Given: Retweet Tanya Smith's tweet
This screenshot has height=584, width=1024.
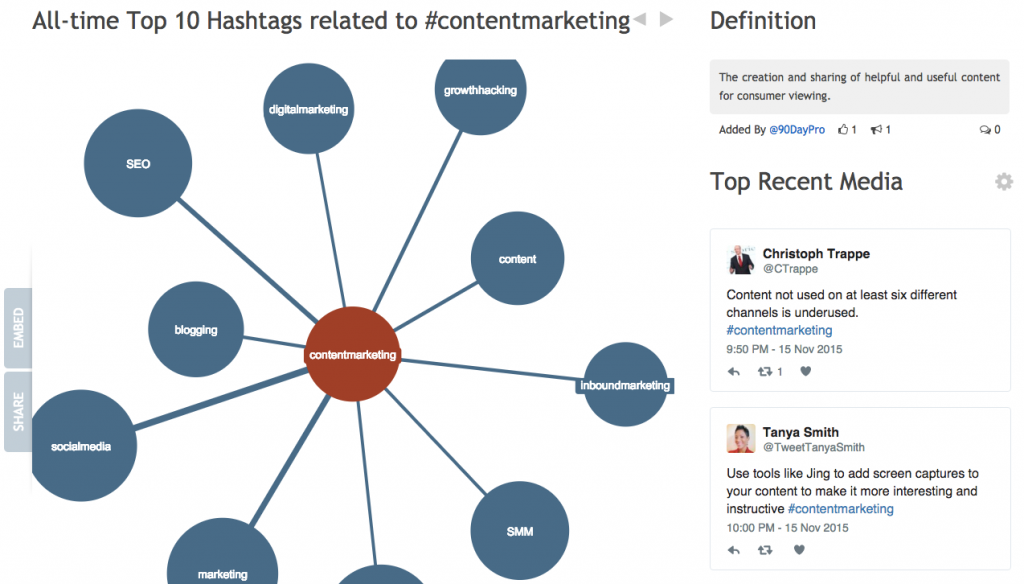Looking at the screenshot, I should pos(765,550).
